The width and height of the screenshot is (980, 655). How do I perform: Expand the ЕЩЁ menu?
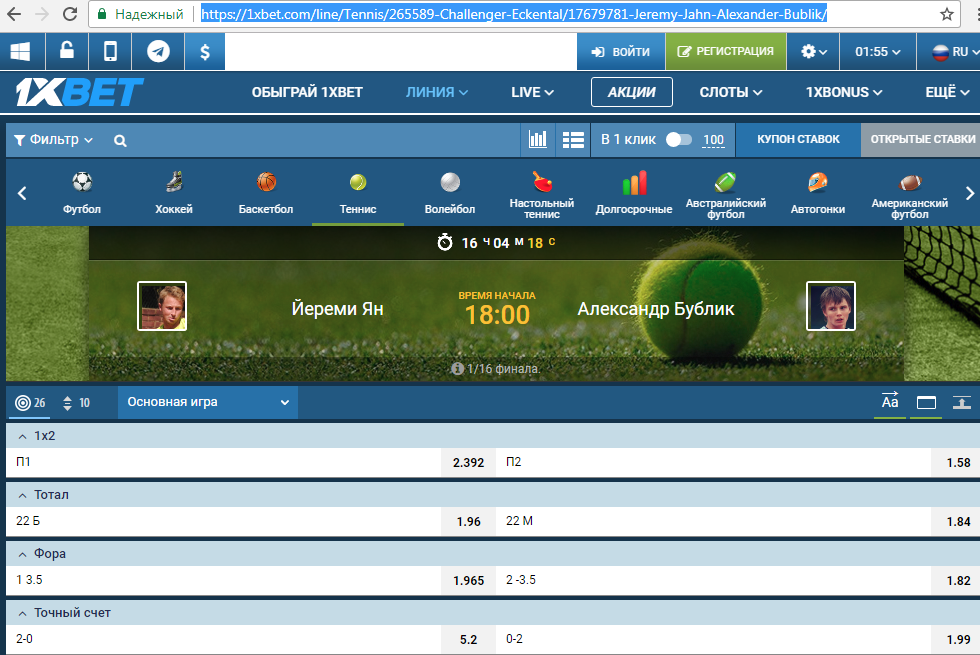(x=947, y=92)
